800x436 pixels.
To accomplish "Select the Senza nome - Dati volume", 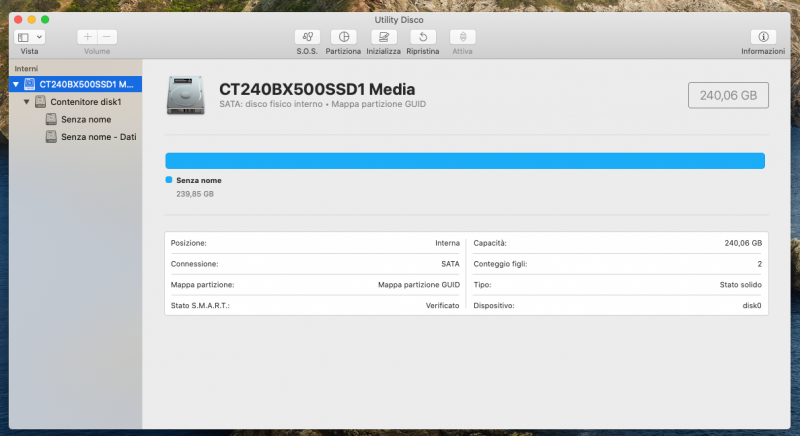I will tap(76, 137).
